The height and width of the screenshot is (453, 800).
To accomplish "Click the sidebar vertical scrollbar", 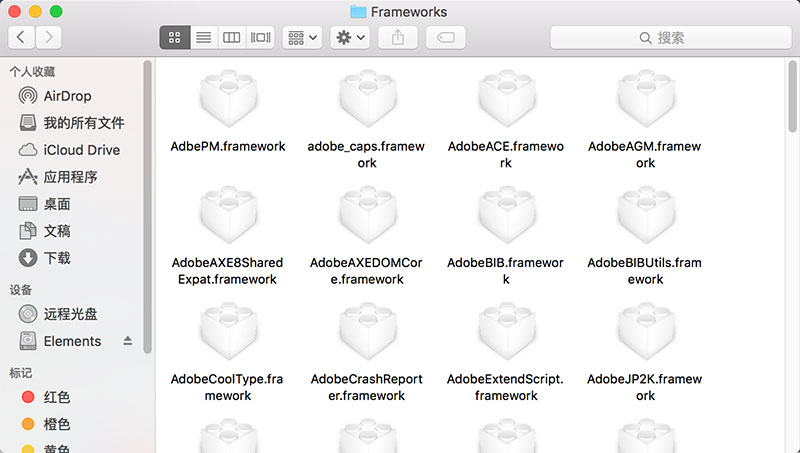I will click(x=147, y=207).
